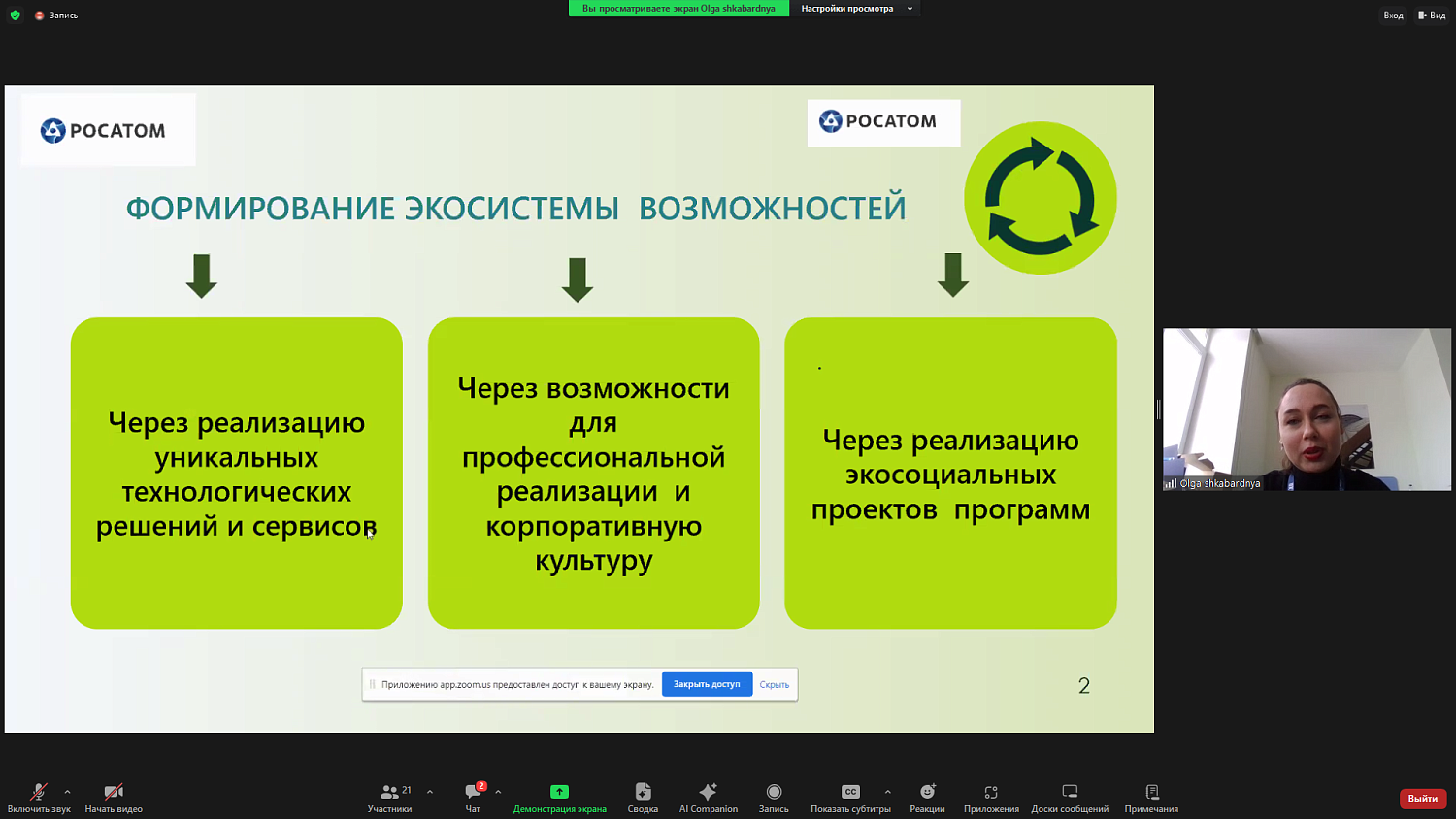This screenshot has height=819, width=1456.
Task: Click Вход in the top bar
Action: click(x=1393, y=15)
